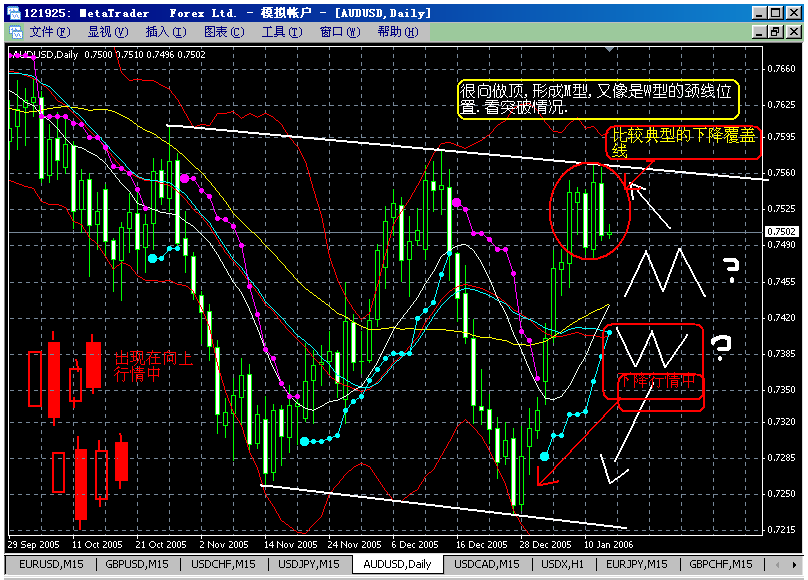The image size is (808, 580).
Task: Click the 0.7215 price scale label
Action: click(781, 530)
